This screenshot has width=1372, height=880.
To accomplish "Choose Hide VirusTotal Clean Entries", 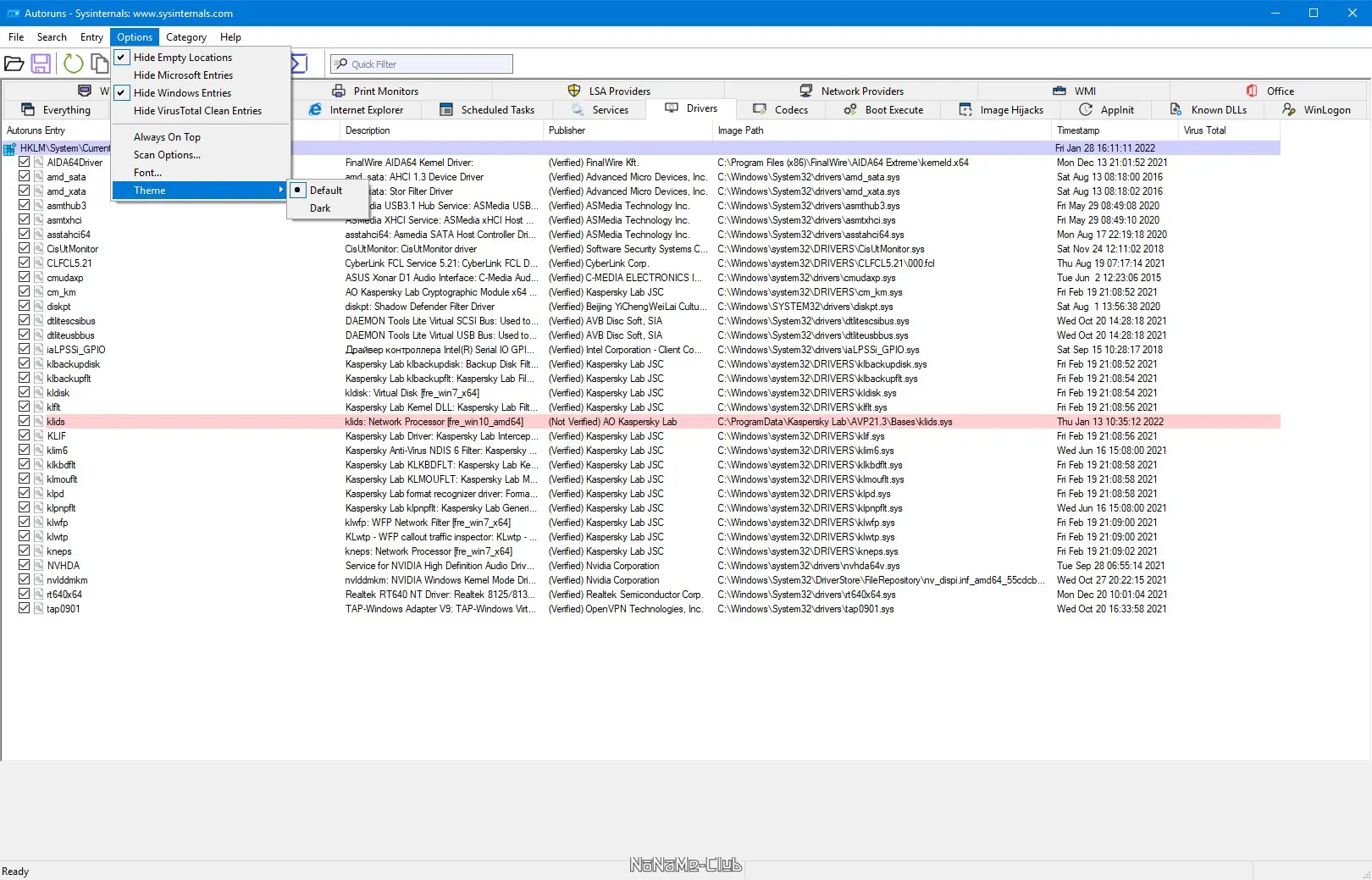I will tap(201, 111).
